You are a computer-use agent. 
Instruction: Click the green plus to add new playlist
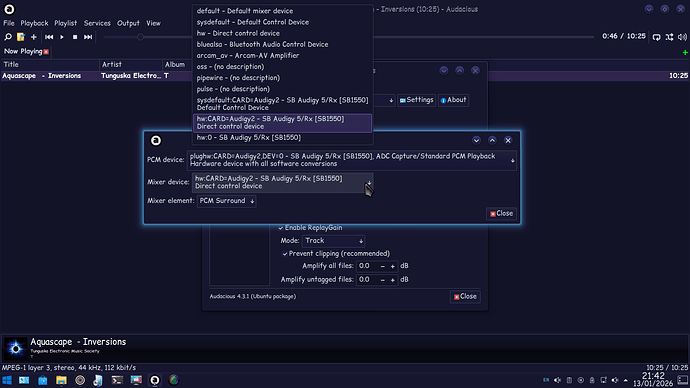685,52
